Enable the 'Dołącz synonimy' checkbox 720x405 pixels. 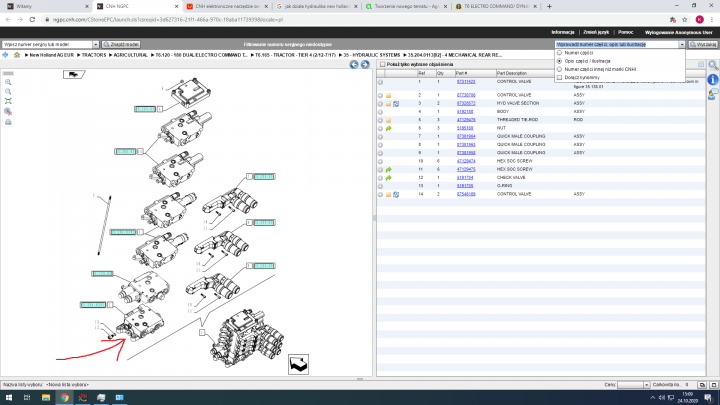559,77
